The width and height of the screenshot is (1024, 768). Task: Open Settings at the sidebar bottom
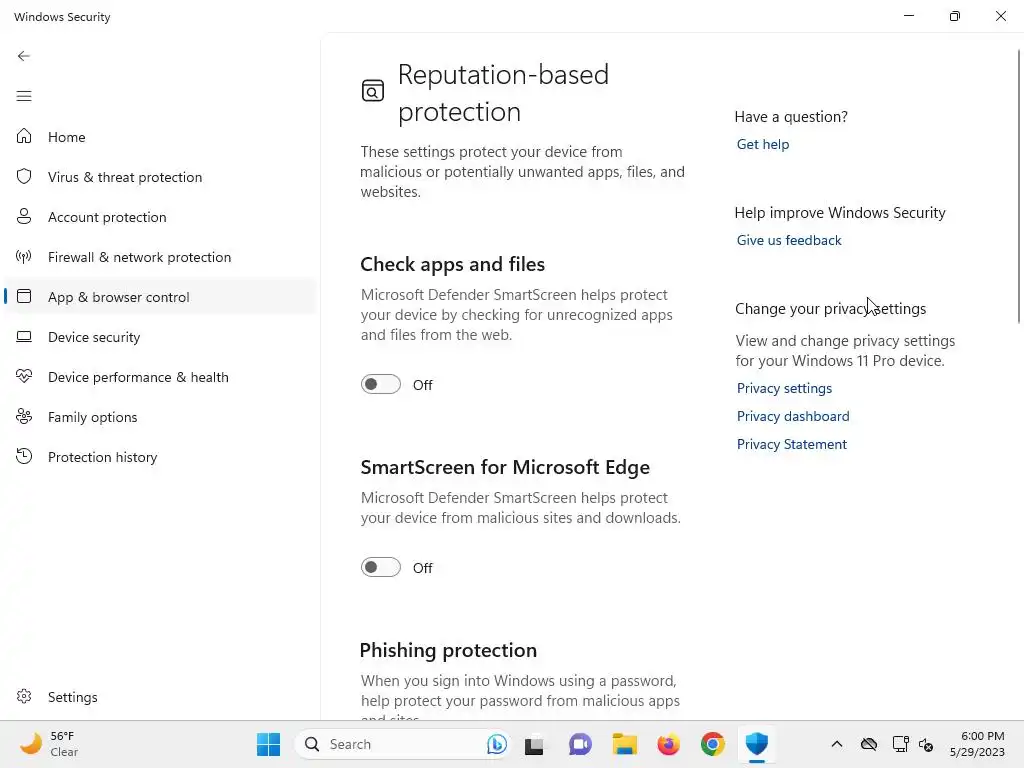pos(72,697)
